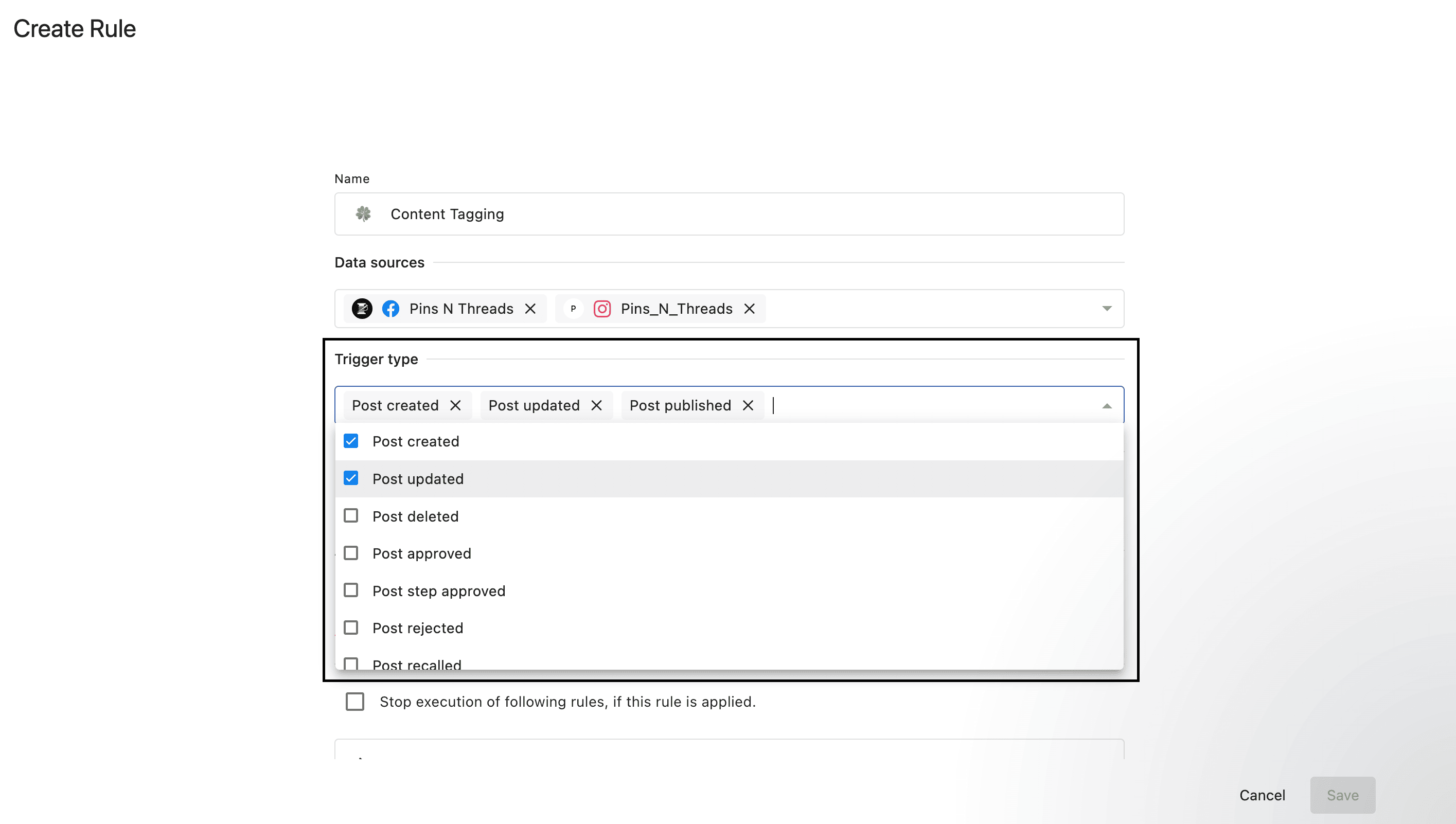Click the clover emoji icon in Name field

tap(363, 214)
